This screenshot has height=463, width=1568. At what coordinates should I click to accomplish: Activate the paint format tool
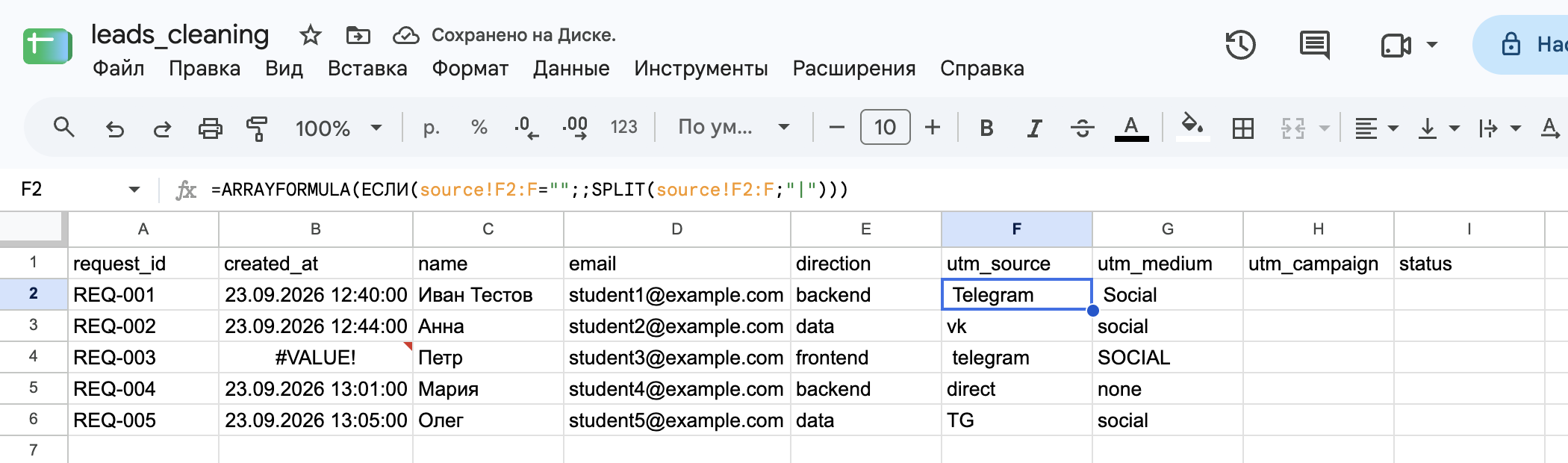(x=257, y=128)
